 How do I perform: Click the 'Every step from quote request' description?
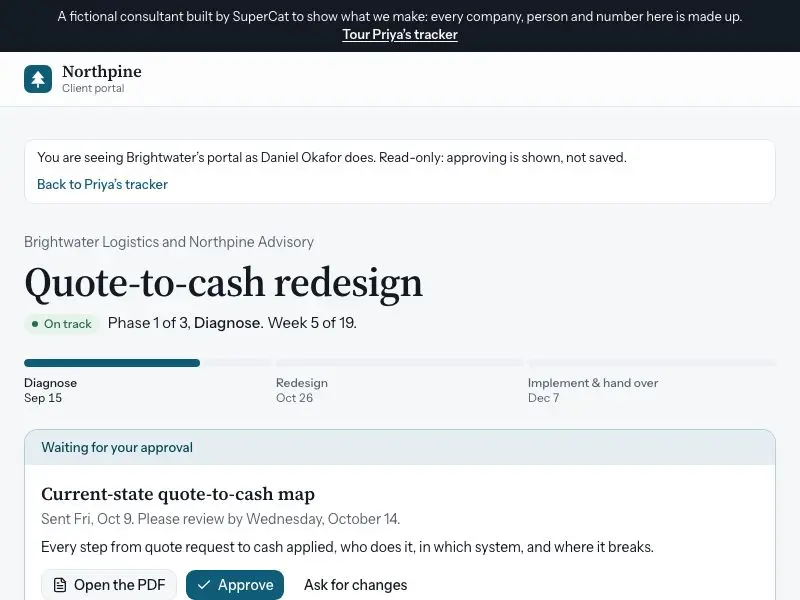[347, 547]
